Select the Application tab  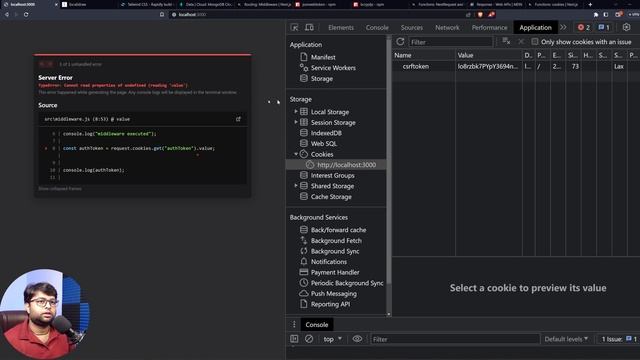[535, 27]
